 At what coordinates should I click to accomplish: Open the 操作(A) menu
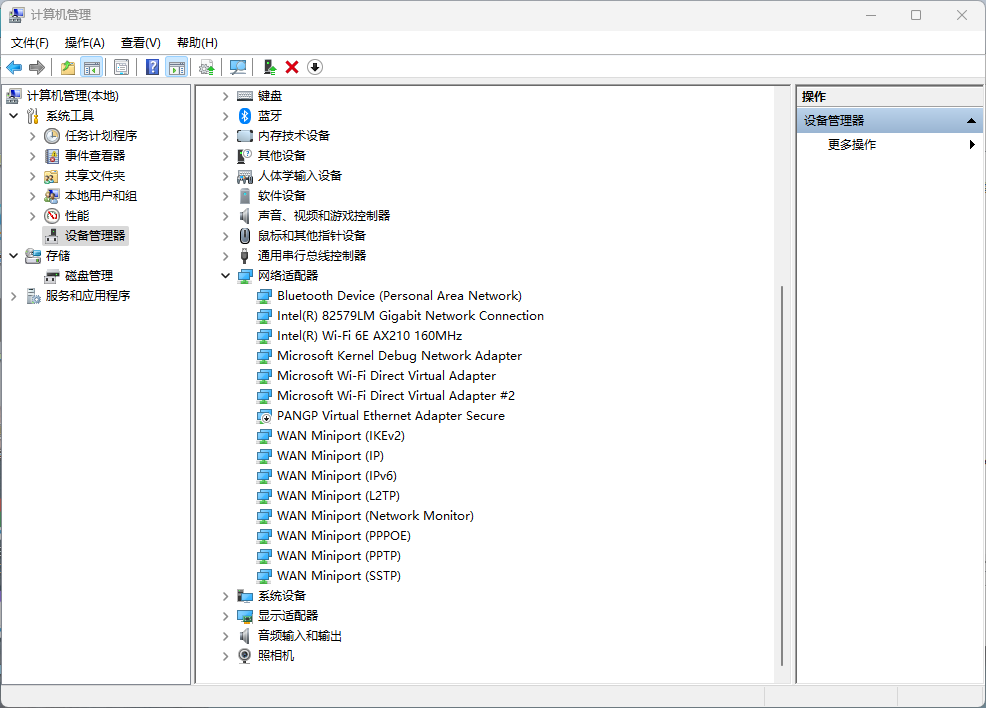[x=84, y=43]
